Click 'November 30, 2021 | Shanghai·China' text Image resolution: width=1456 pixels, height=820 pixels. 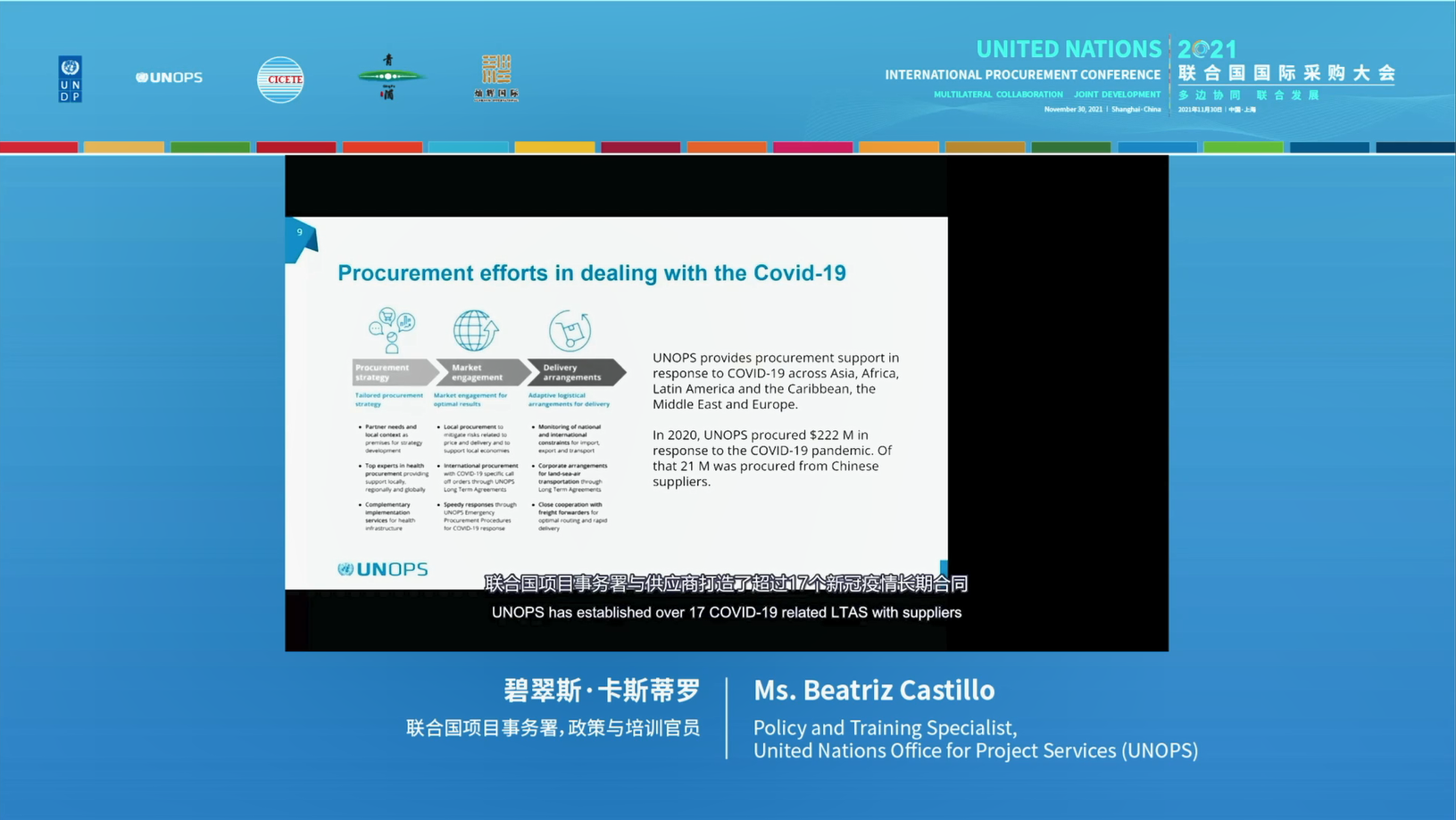coord(1102,110)
